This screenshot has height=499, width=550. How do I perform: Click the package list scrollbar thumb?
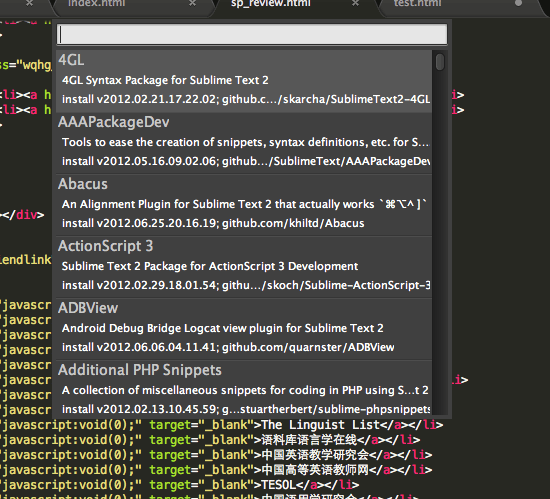point(440,62)
